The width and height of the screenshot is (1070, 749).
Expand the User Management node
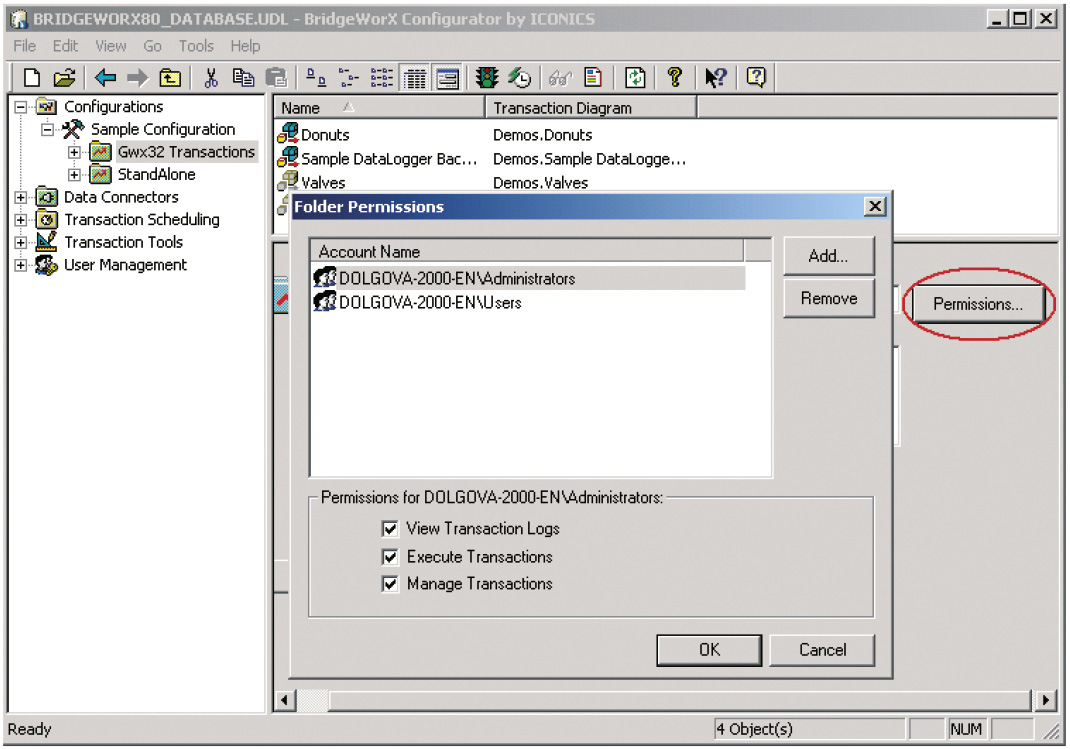[x=20, y=265]
